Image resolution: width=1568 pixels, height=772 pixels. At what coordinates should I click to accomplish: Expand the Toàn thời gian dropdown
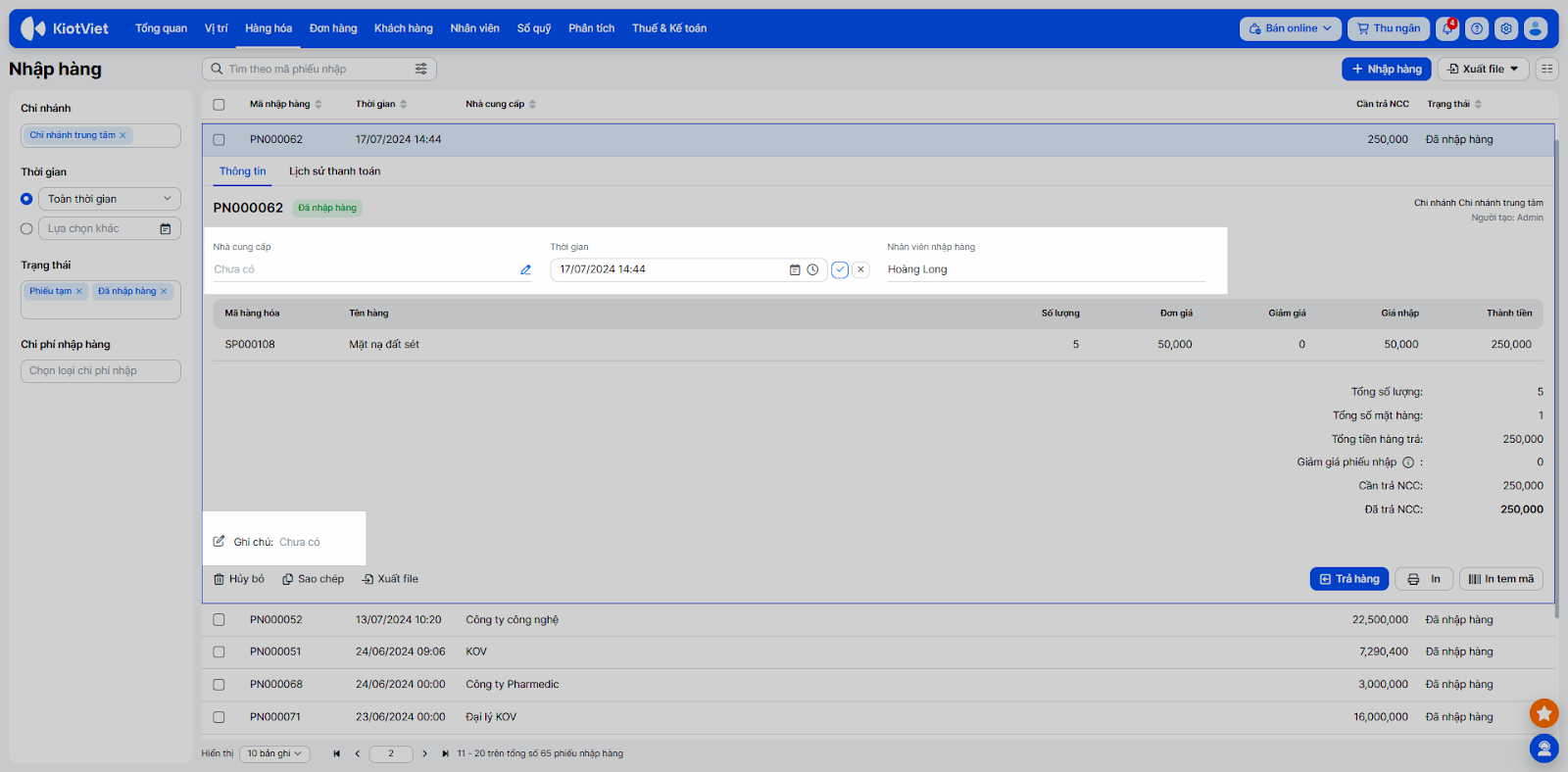(109, 199)
